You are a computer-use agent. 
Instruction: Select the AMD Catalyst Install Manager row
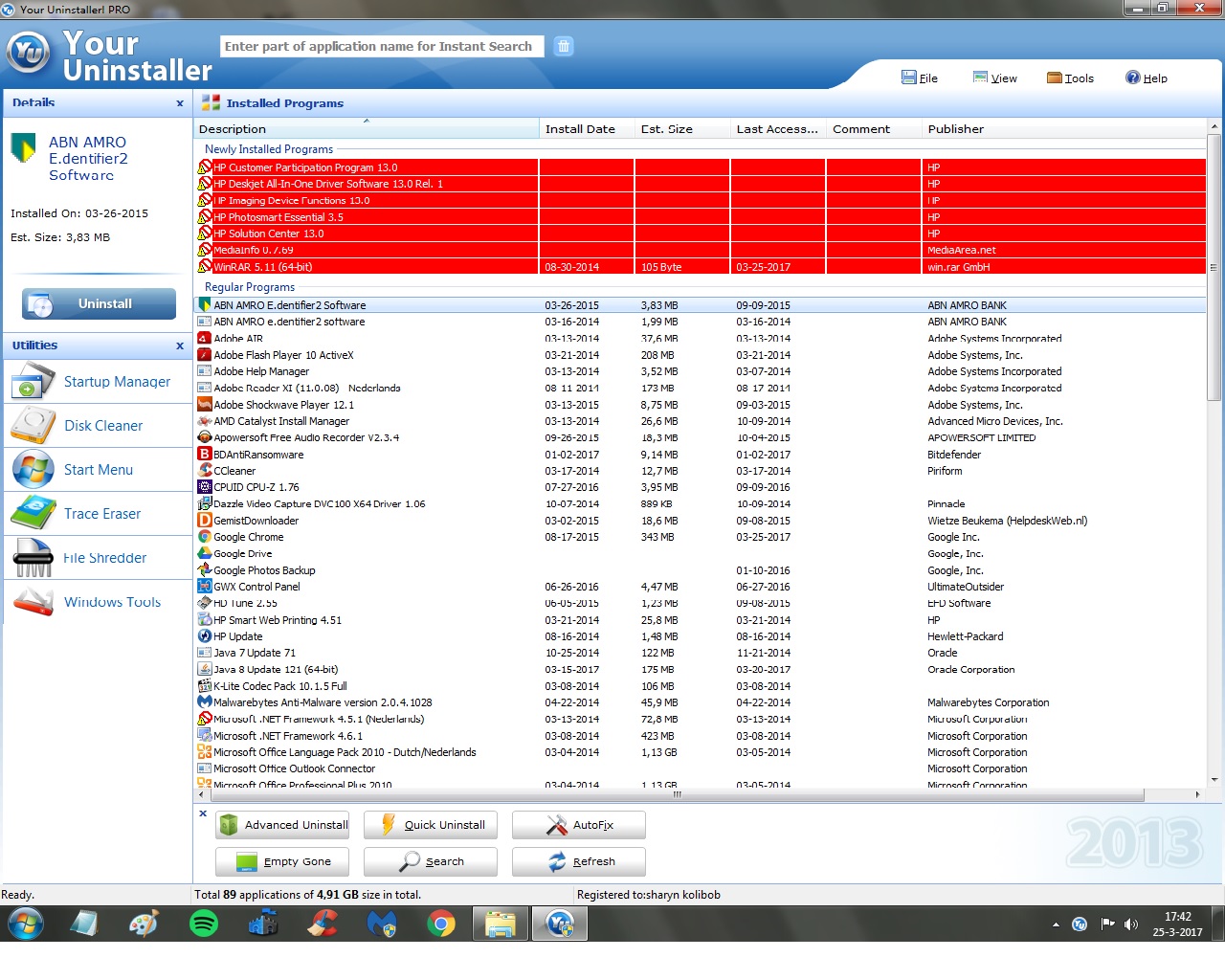(701, 421)
